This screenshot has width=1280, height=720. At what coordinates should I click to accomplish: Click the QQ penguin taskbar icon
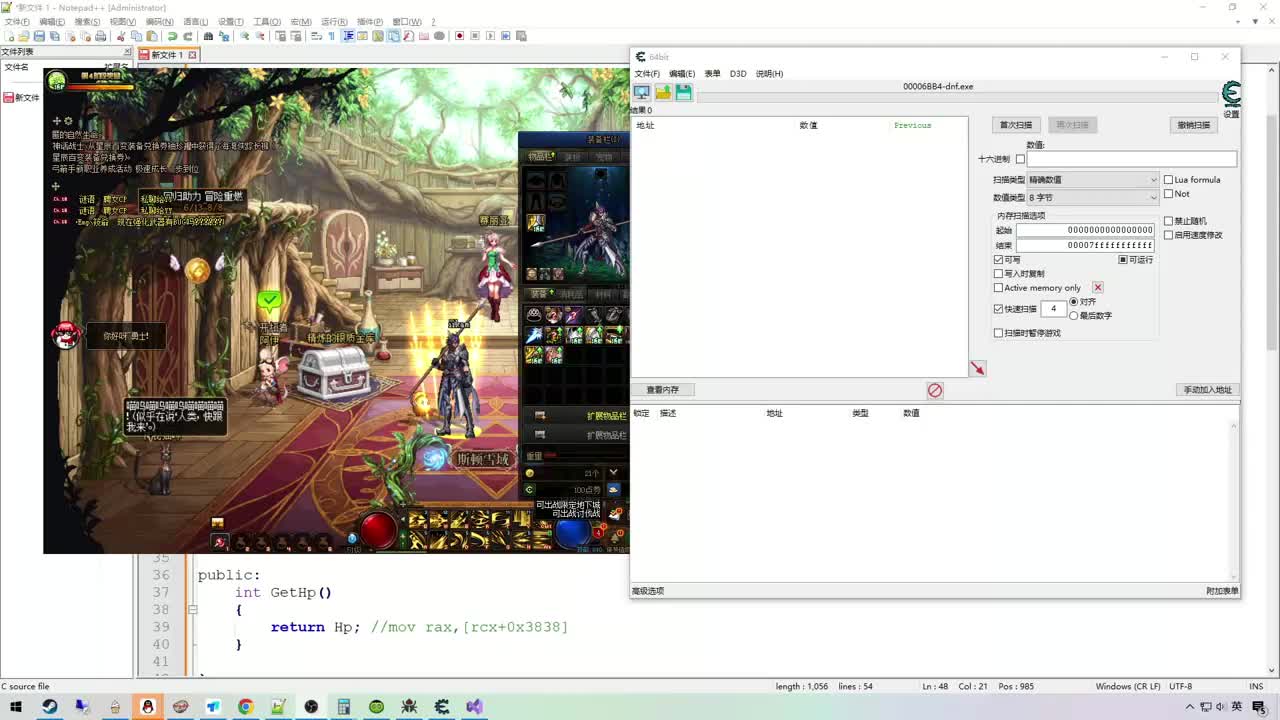point(147,707)
